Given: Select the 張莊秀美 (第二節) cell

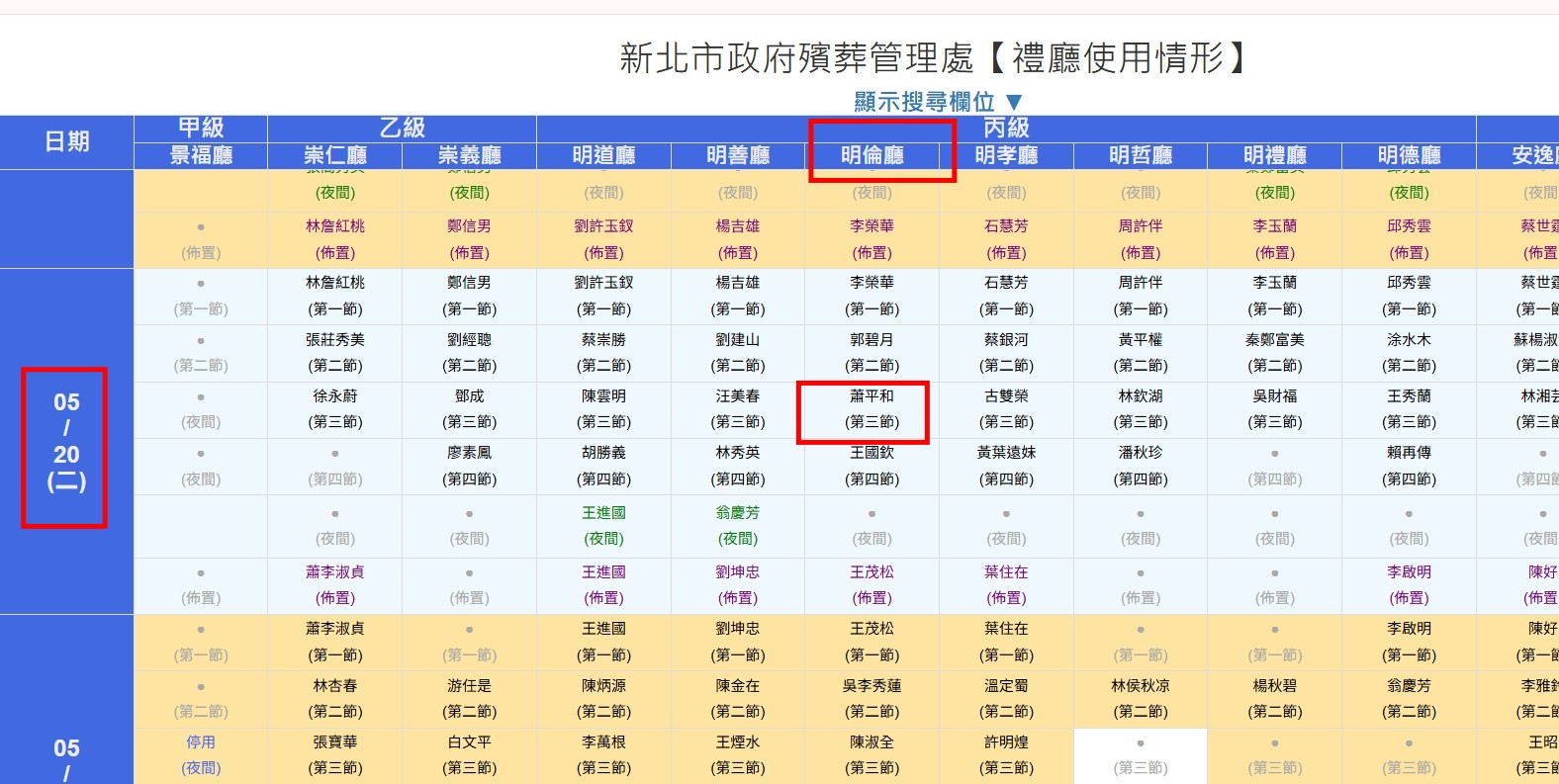Looking at the screenshot, I should tap(335, 353).
